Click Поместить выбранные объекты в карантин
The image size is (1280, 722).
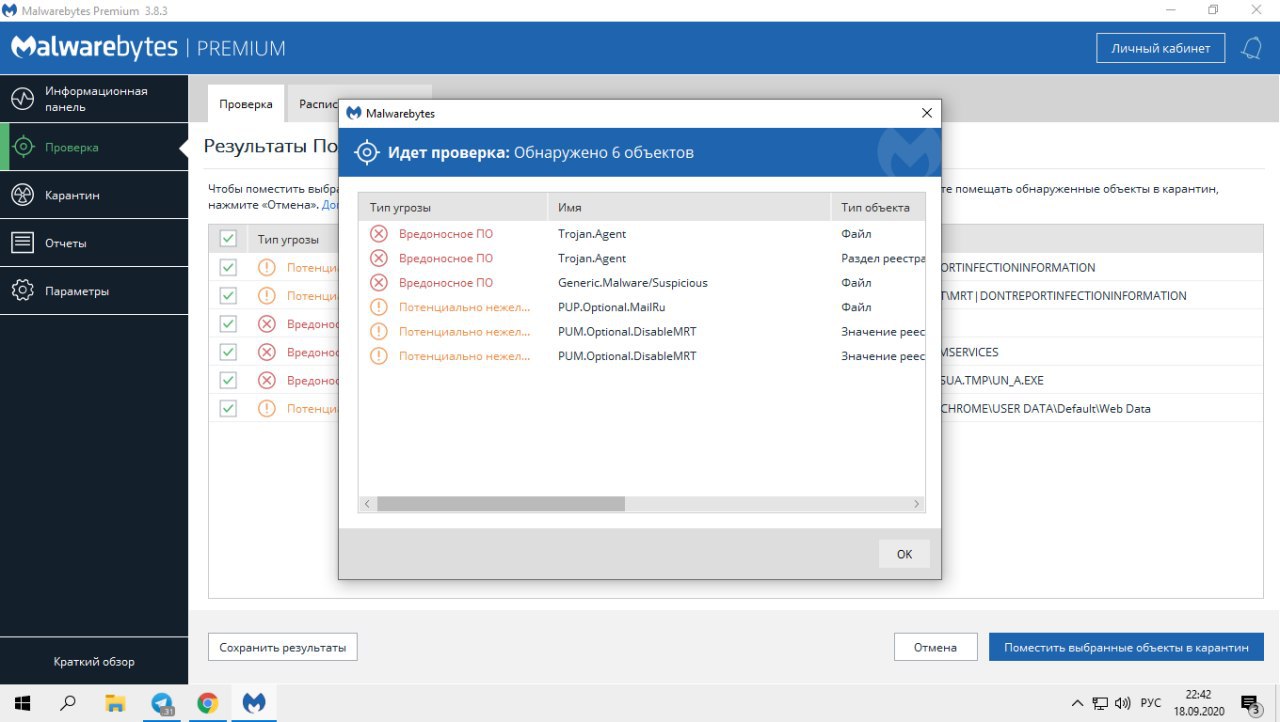pyautogui.click(x=1126, y=647)
